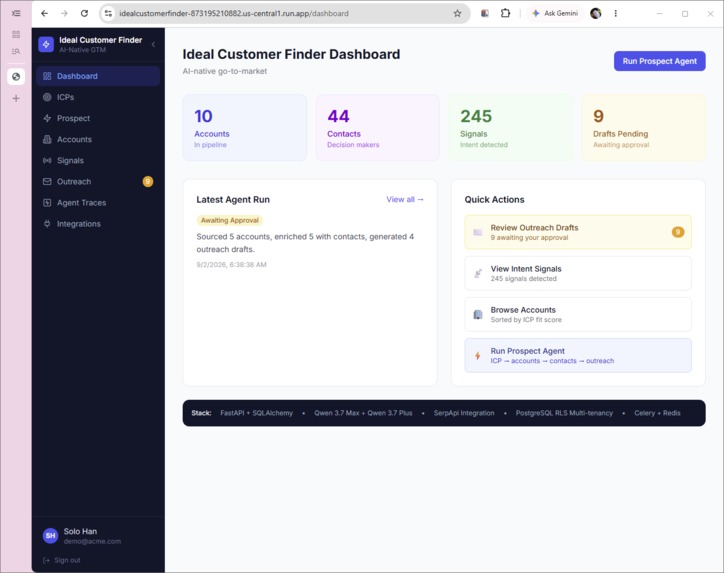Click the Qwen 3.7 Max + Qwen 3.7 Plus label
Viewport: 724px width, 573px height.
pos(363,413)
